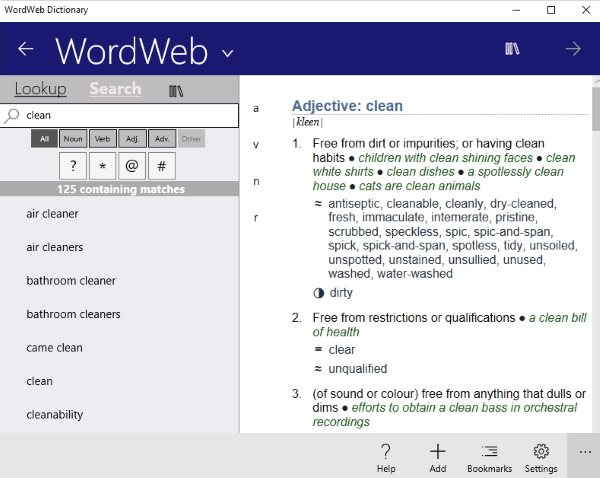
Task: Click the Add plus icon
Action: pyautogui.click(x=437, y=457)
